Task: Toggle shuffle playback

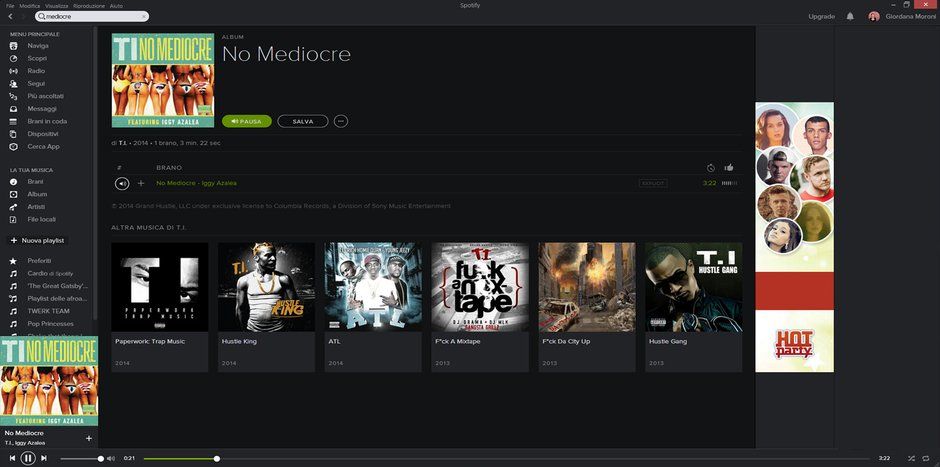Action: pyautogui.click(x=911, y=459)
